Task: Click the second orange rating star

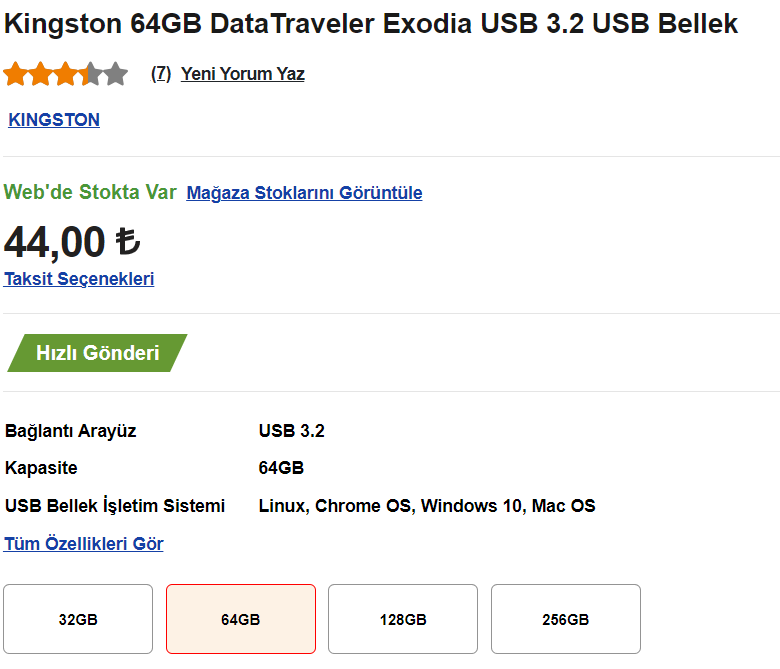Action: [x=41, y=74]
